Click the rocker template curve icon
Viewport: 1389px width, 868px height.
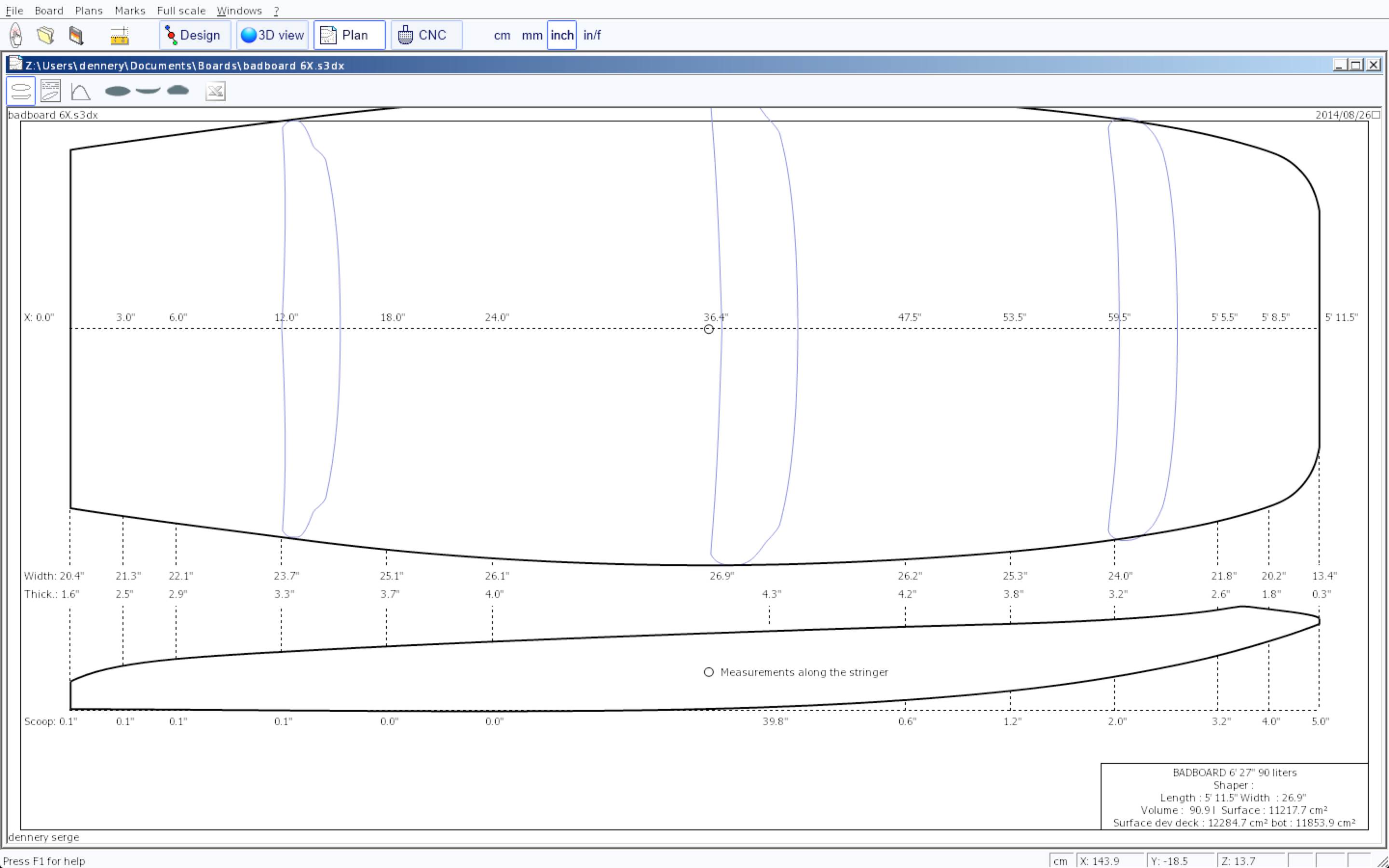coord(148,90)
